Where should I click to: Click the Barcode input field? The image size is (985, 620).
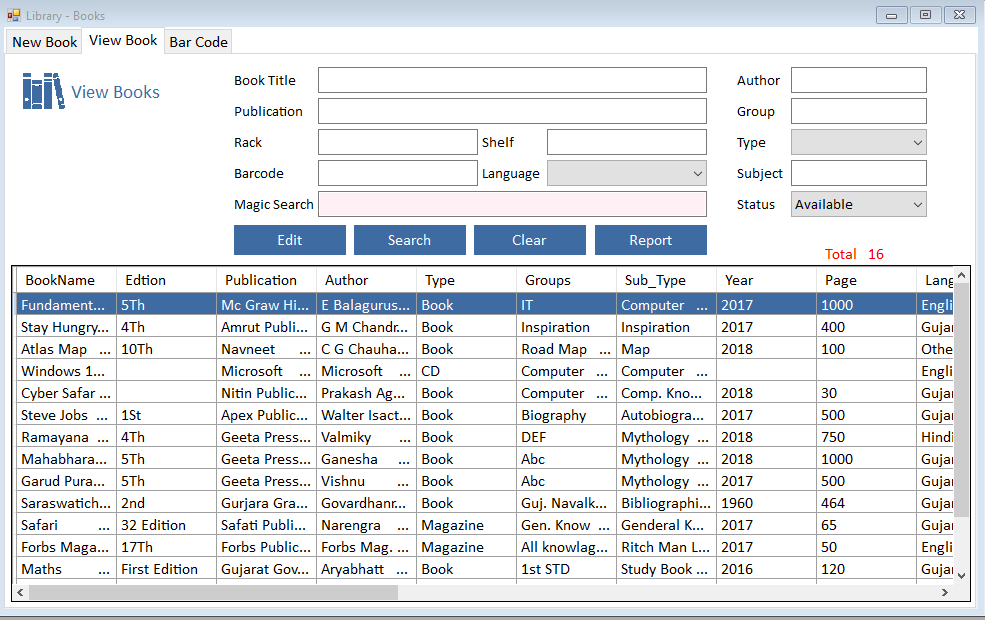point(397,174)
